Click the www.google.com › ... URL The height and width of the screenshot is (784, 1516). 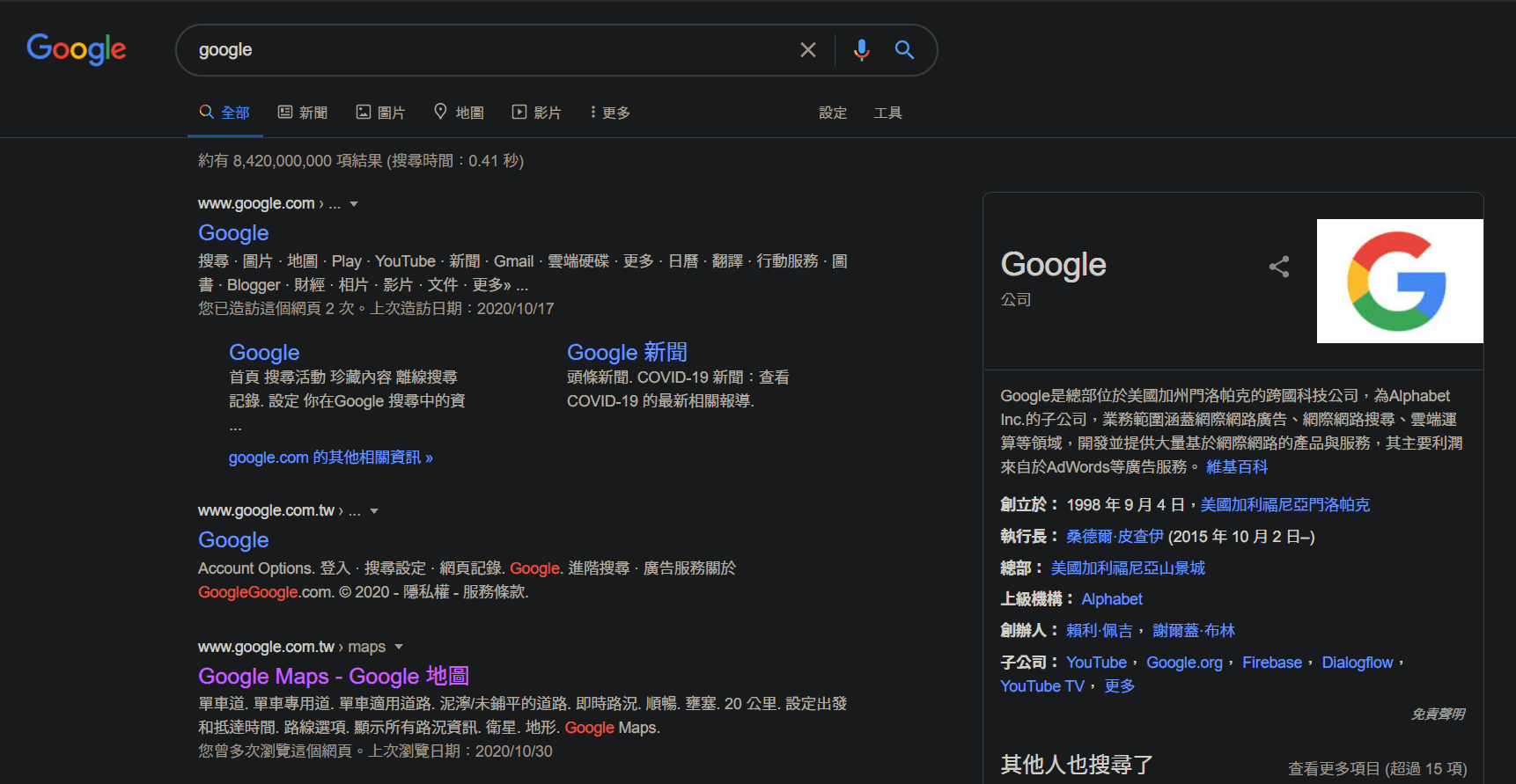coord(269,204)
